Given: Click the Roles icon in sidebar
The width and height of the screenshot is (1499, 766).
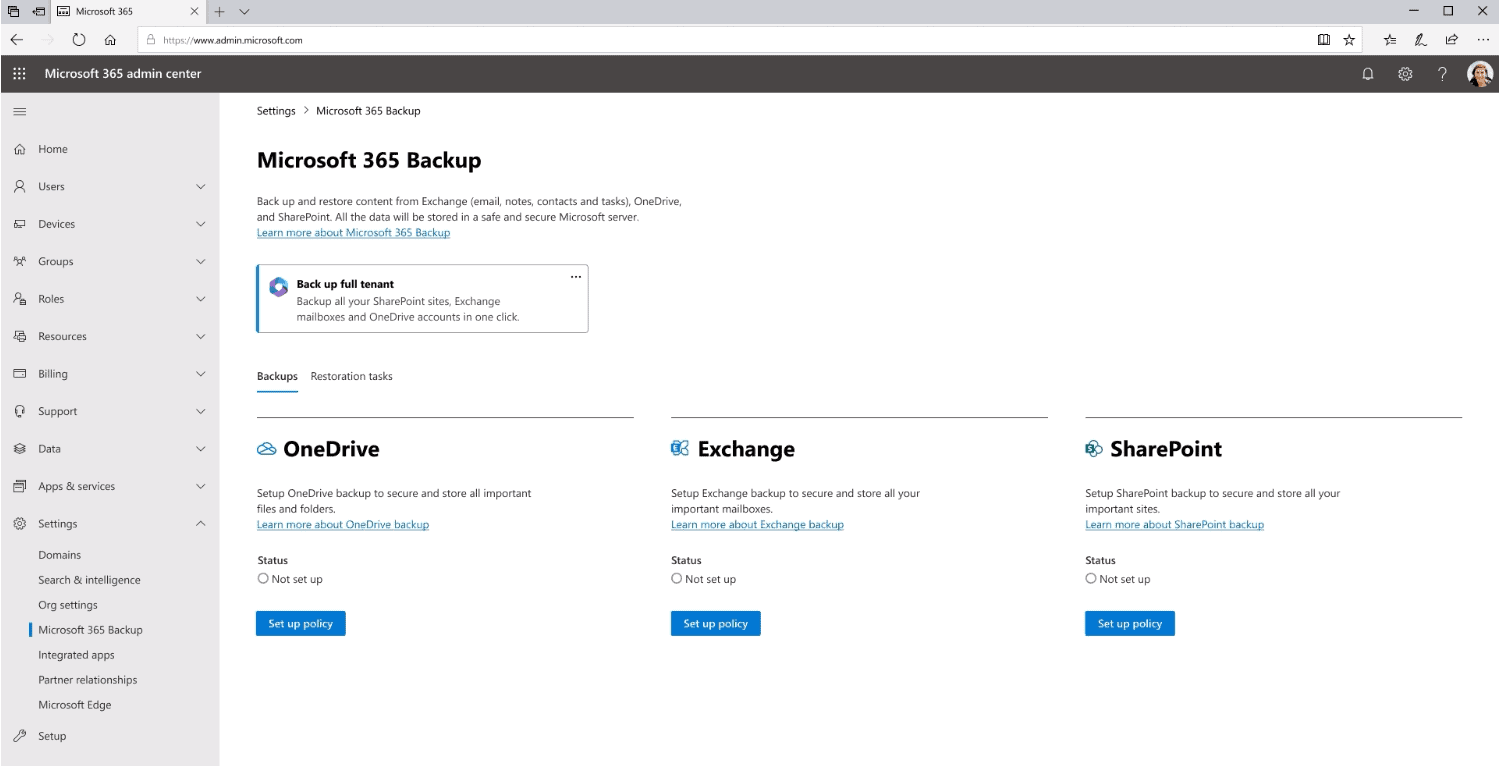Looking at the screenshot, I should pos(19,299).
